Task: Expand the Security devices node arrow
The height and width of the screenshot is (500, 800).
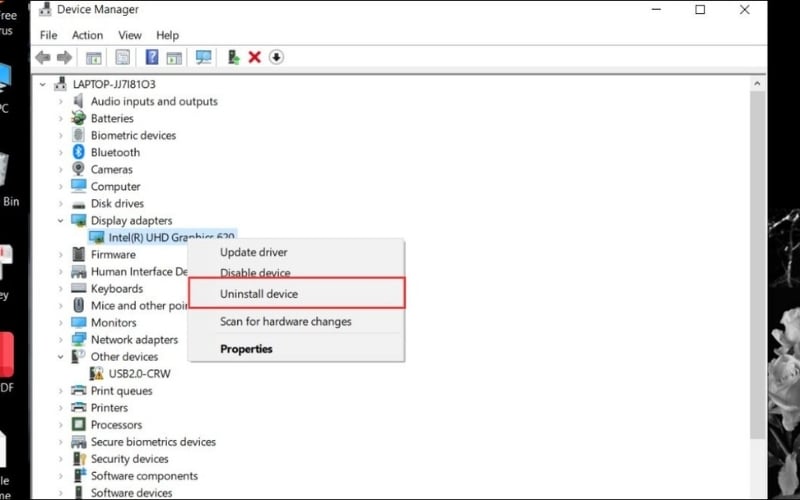Action: click(x=61, y=459)
